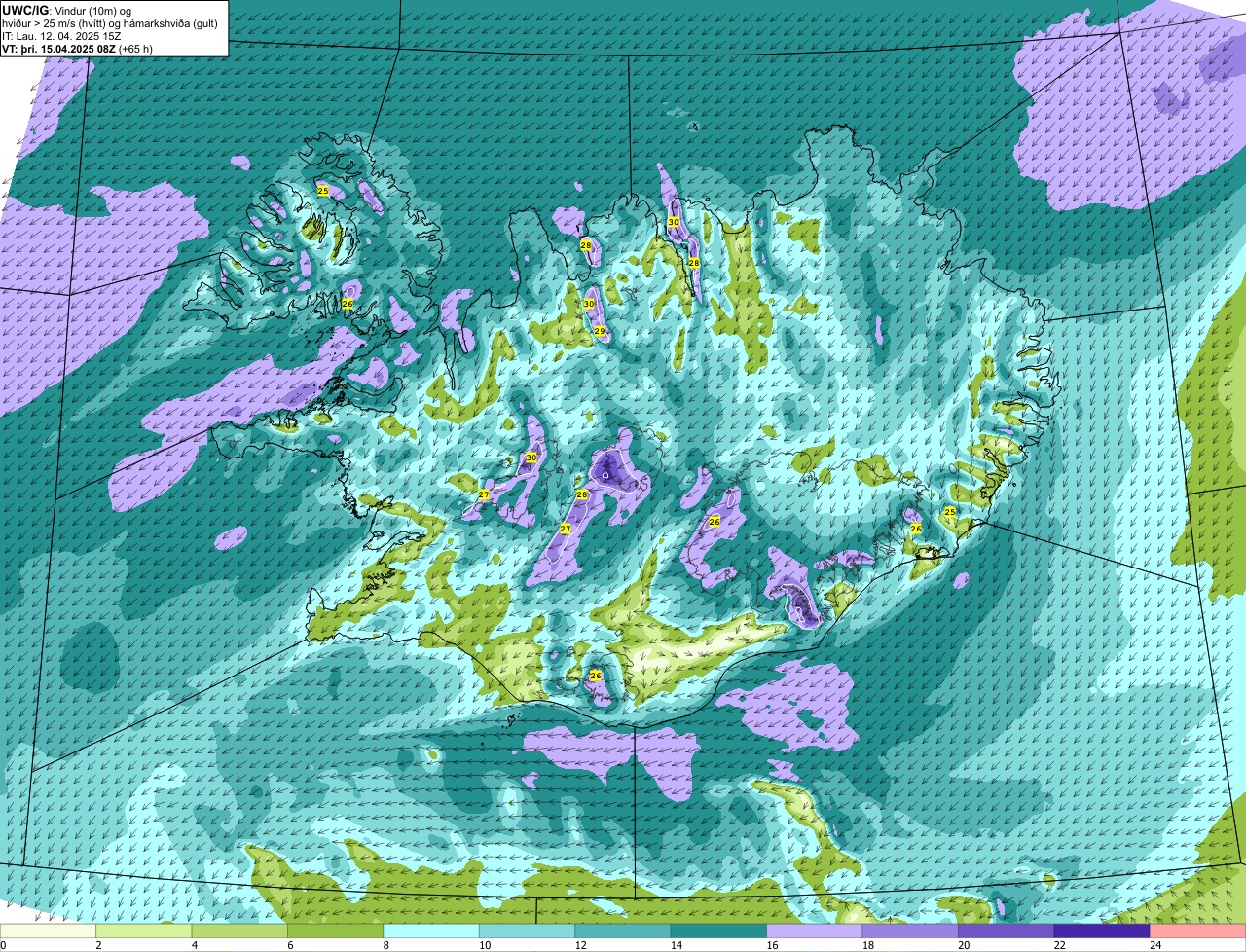Click the 2–4 m/s legend color swatch
The width and height of the screenshot is (1246, 952).
coord(145,932)
